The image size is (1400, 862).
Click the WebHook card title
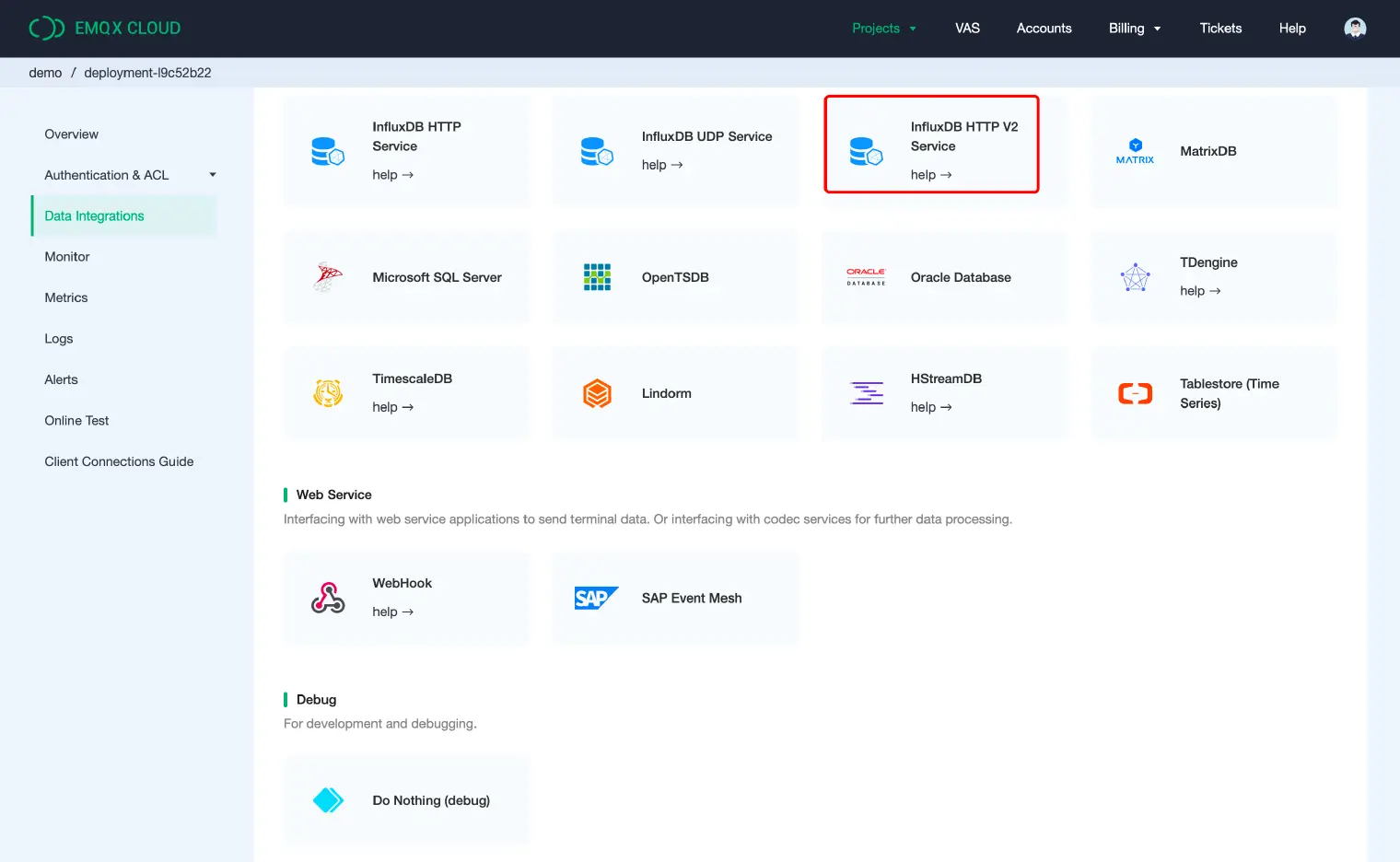coord(402,583)
